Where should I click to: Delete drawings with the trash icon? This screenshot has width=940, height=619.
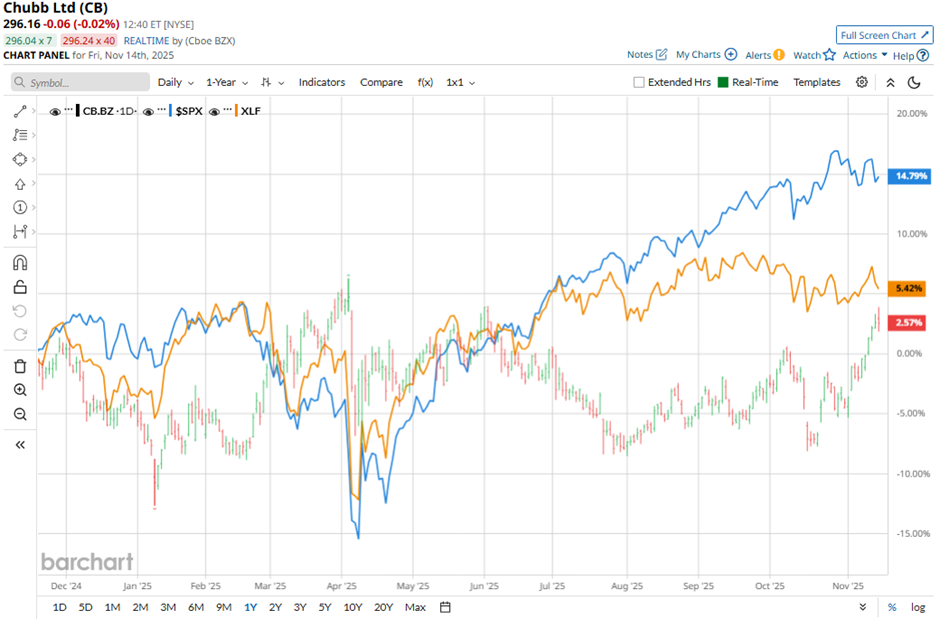[20, 366]
